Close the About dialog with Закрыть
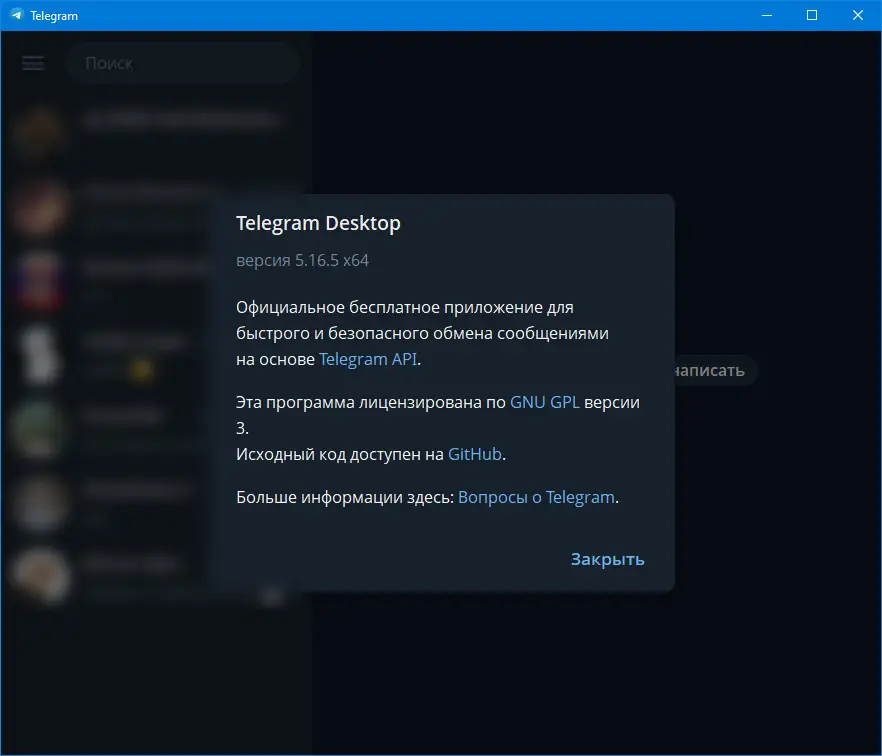 coord(608,559)
